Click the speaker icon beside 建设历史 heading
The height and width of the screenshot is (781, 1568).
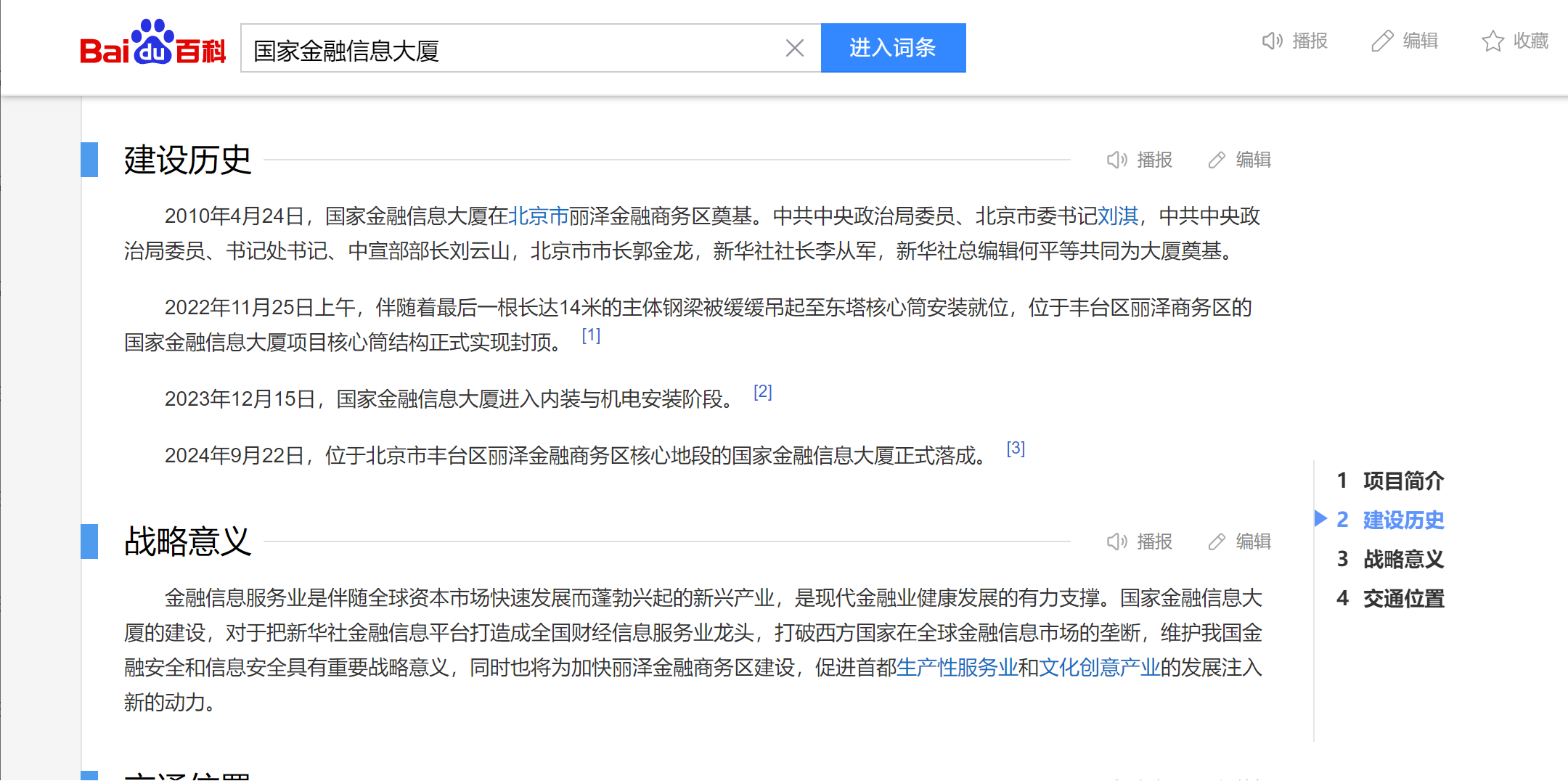coord(1116,160)
